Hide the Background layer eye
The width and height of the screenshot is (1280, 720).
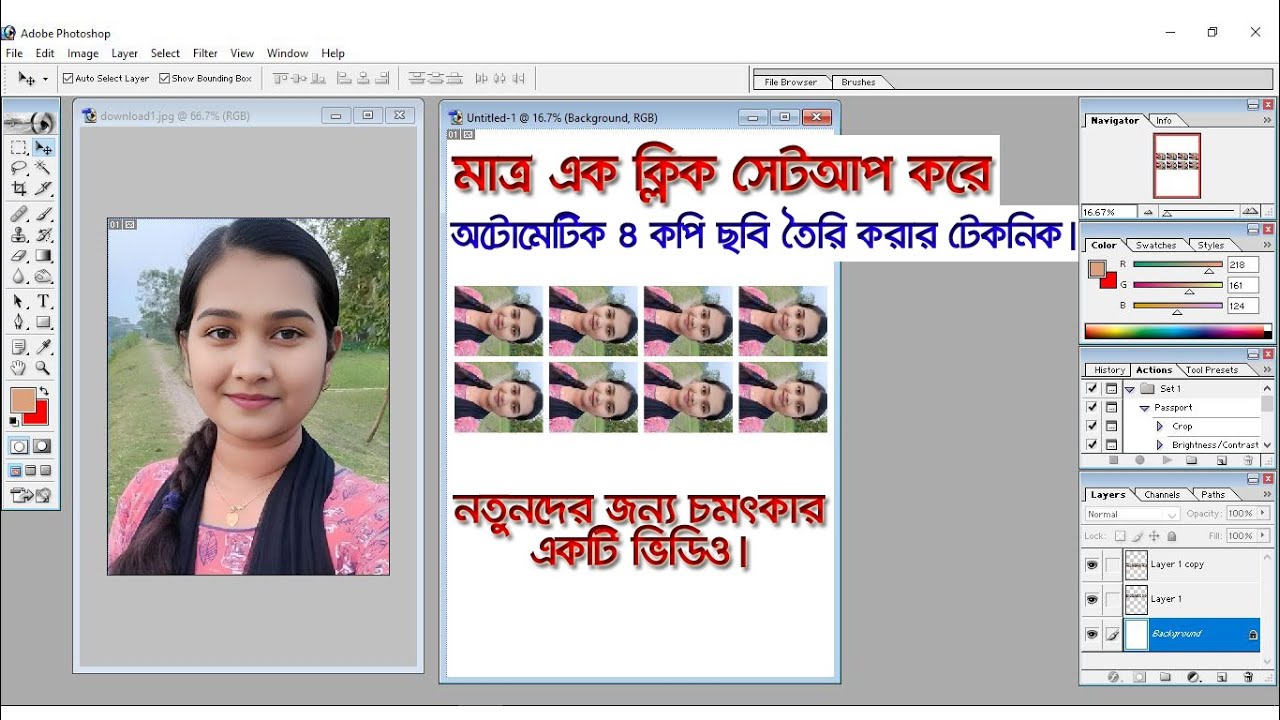pyautogui.click(x=1092, y=633)
